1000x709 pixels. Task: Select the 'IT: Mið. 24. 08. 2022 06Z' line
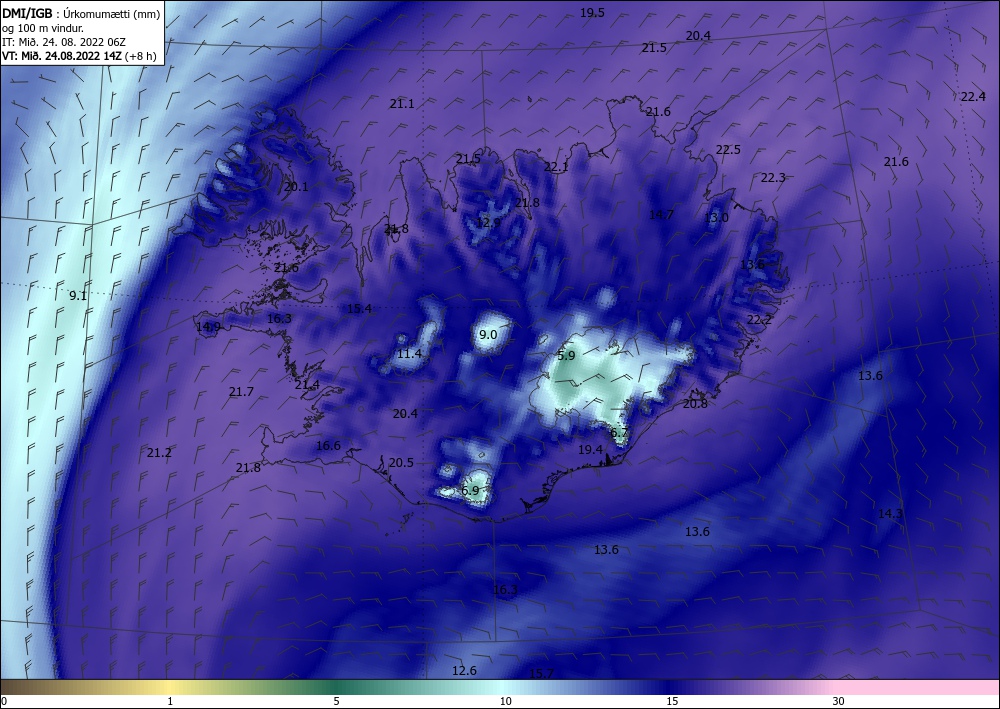(x=64, y=42)
